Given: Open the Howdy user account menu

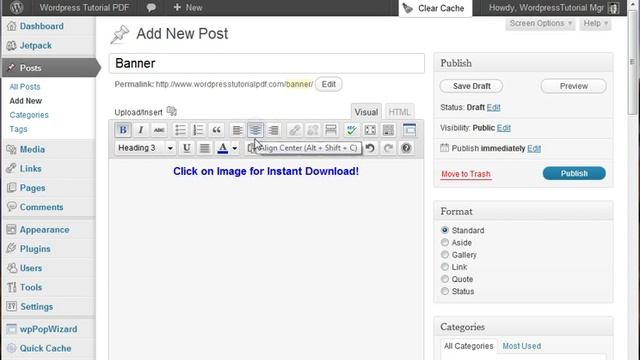Looking at the screenshot, I should 554,8.
